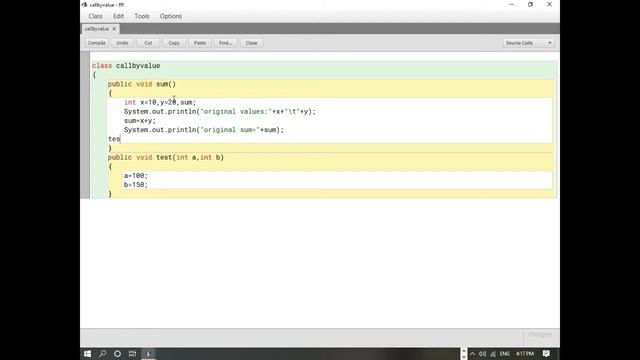Restore down the editor window
The width and height of the screenshot is (640, 360).
(530, 4)
